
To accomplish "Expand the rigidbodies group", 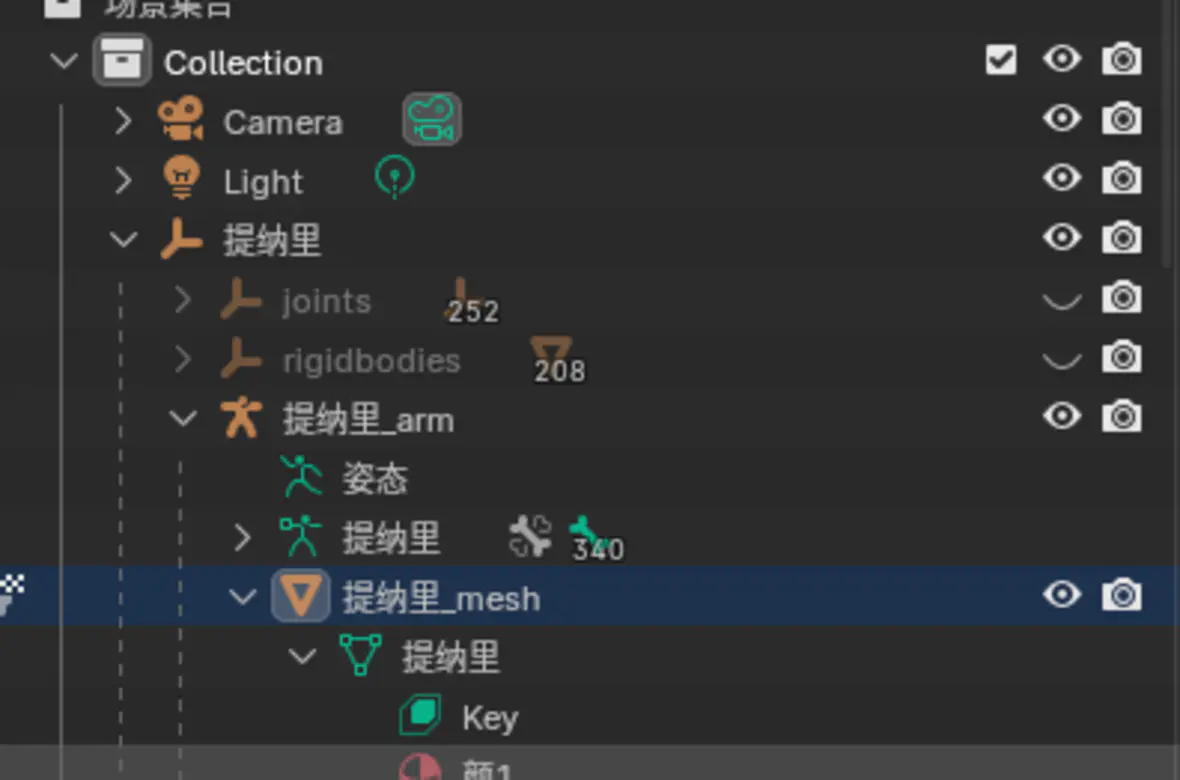I will coord(182,359).
